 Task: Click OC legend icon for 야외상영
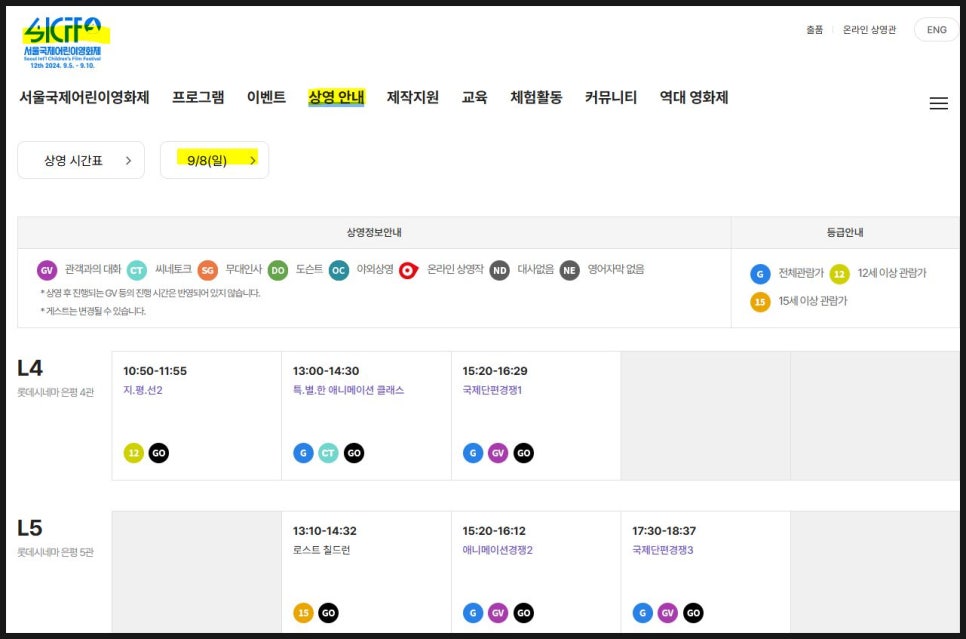(x=338, y=270)
